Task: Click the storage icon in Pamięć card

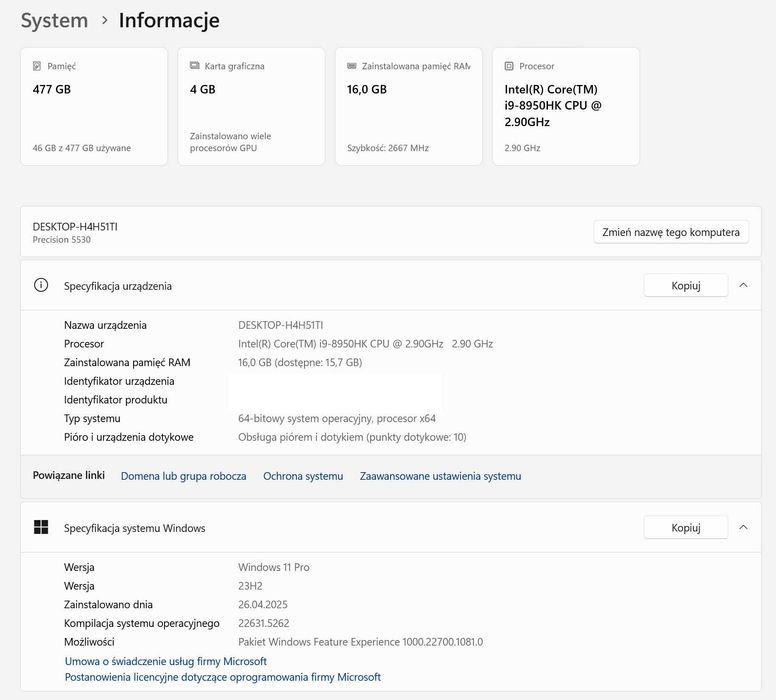Action: pos(37,66)
